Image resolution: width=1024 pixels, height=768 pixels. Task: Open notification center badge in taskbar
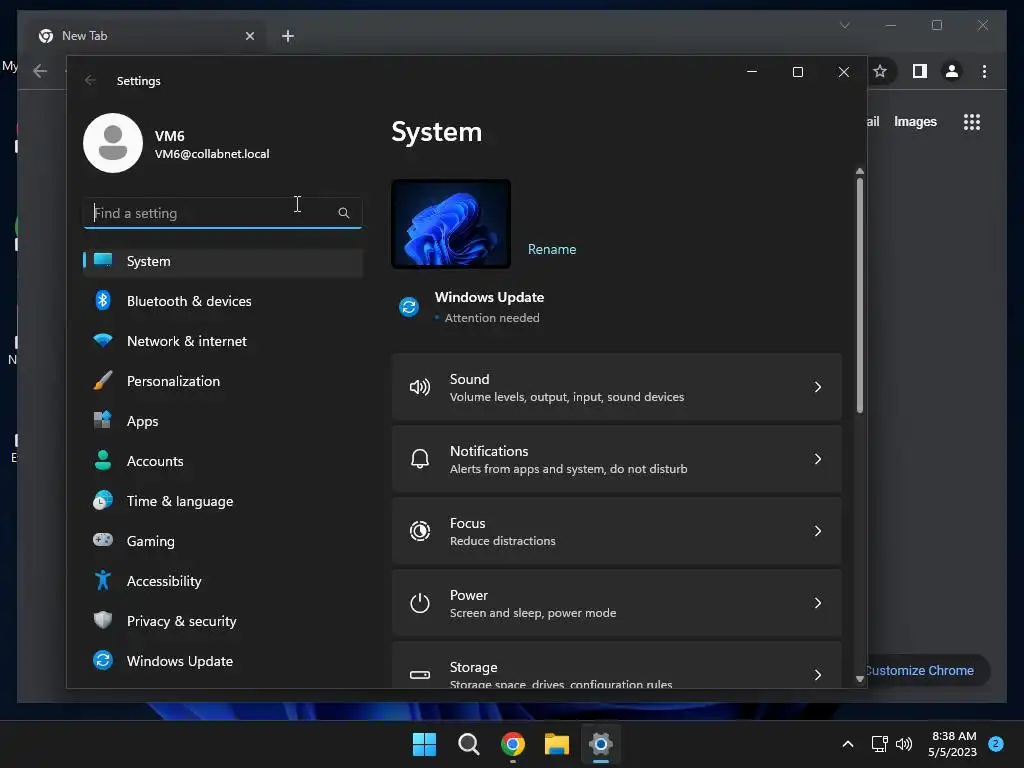pyautogui.click(x=995, y=744)
